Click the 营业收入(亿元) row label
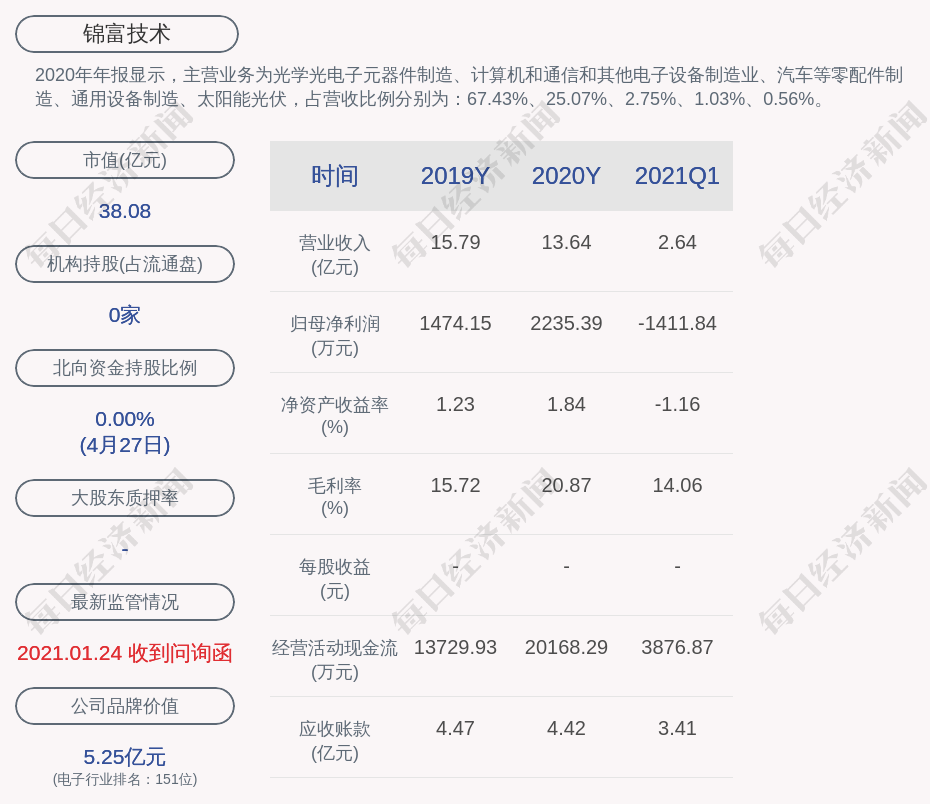This screenshot has height=804, width=930. (335, 255)
